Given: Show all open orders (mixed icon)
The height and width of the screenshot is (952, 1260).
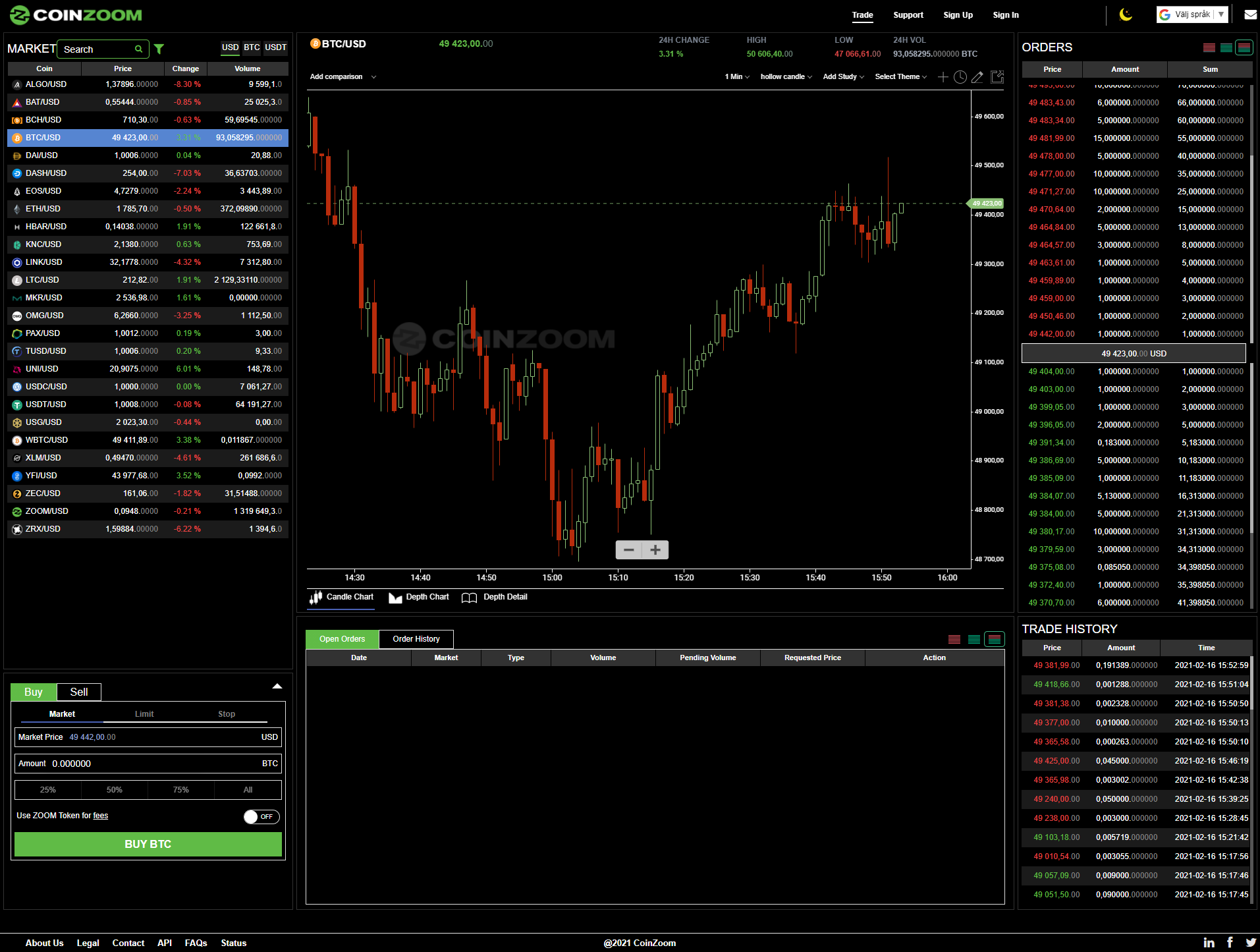Looking at the screenshot, I should (x=994, y=639).
